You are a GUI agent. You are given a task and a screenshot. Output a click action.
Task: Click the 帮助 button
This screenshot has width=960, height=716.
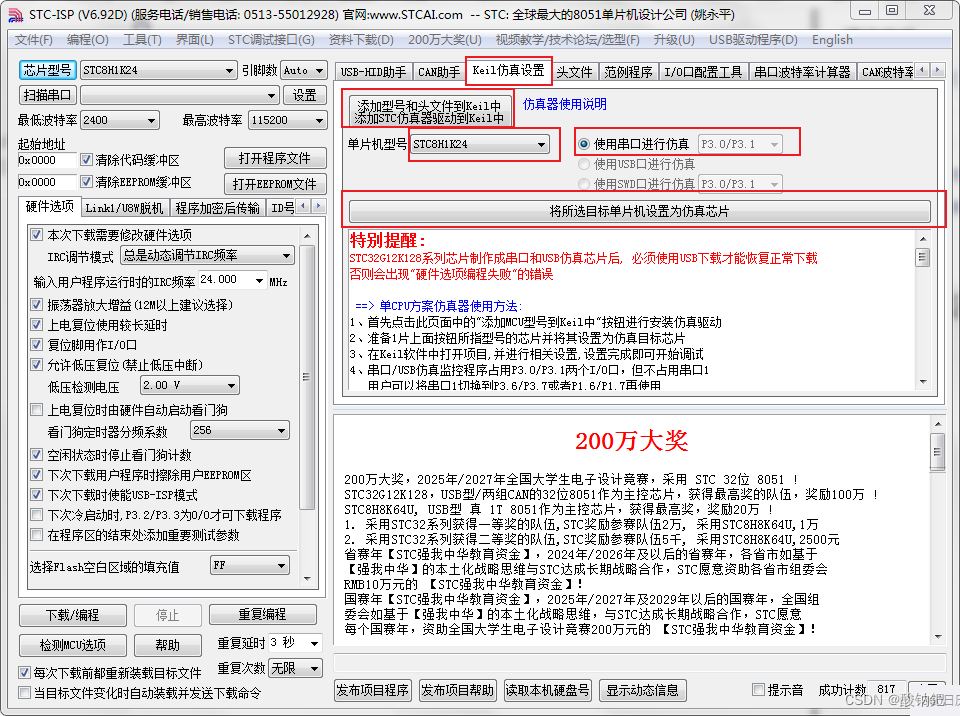point(168,645)
